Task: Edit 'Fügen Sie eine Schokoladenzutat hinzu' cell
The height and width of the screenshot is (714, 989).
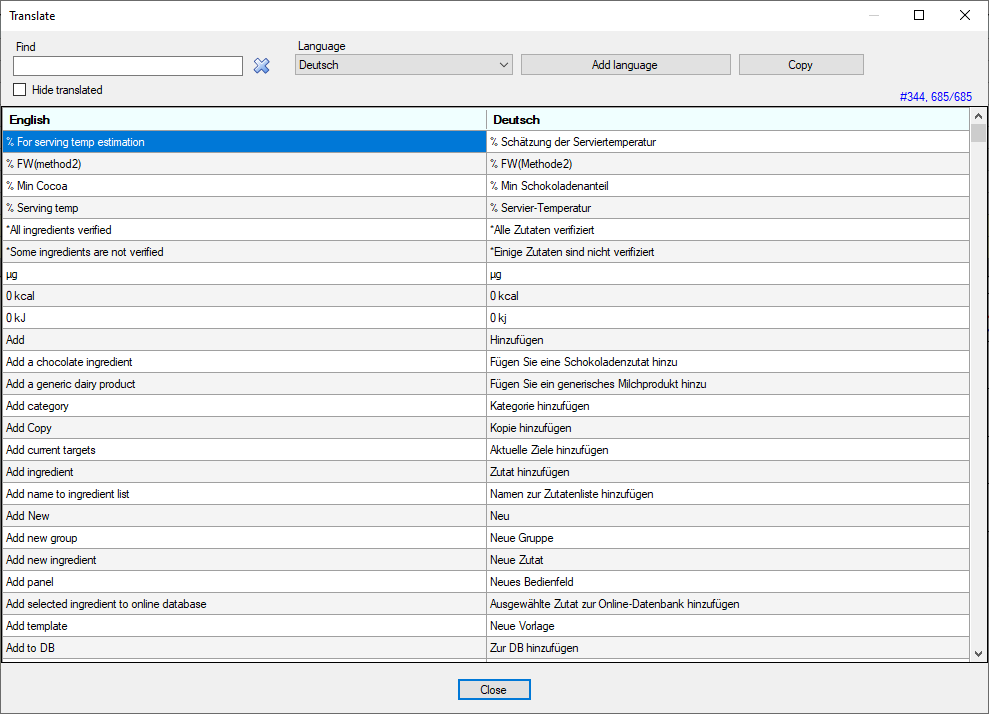Action: (728, 362)
